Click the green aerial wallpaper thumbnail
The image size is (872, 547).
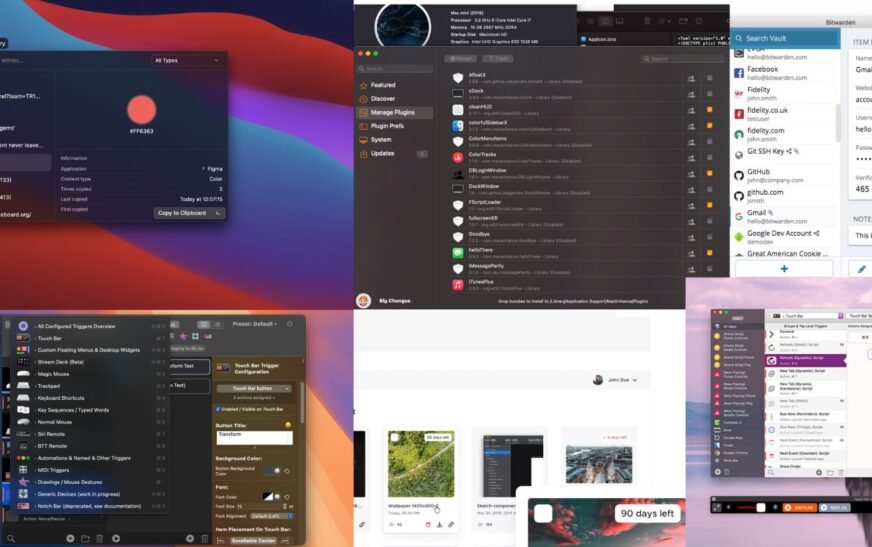[421, 464]
